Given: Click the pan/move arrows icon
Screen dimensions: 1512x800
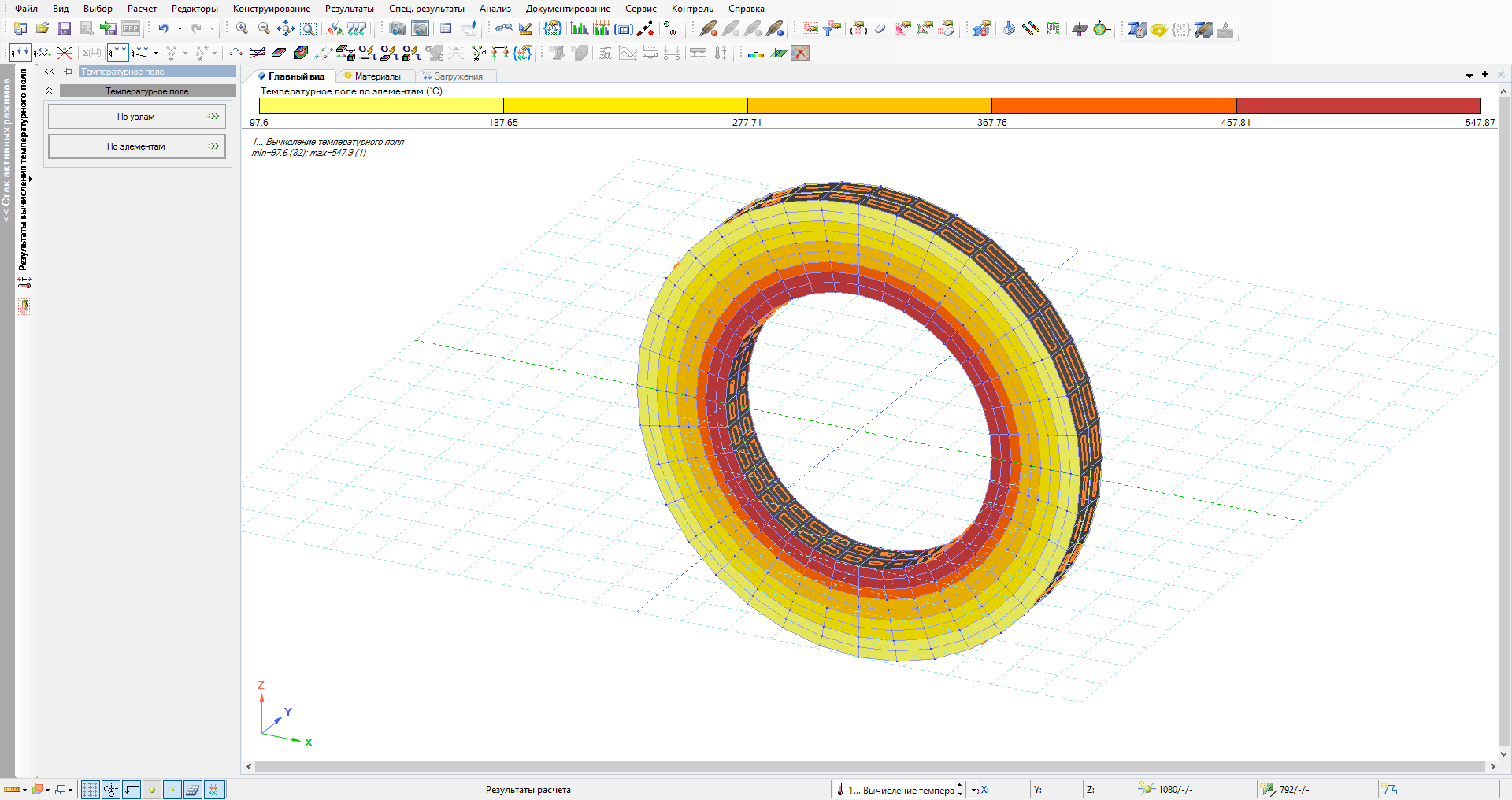Looking at the screenshot, I should click(286, 29).
